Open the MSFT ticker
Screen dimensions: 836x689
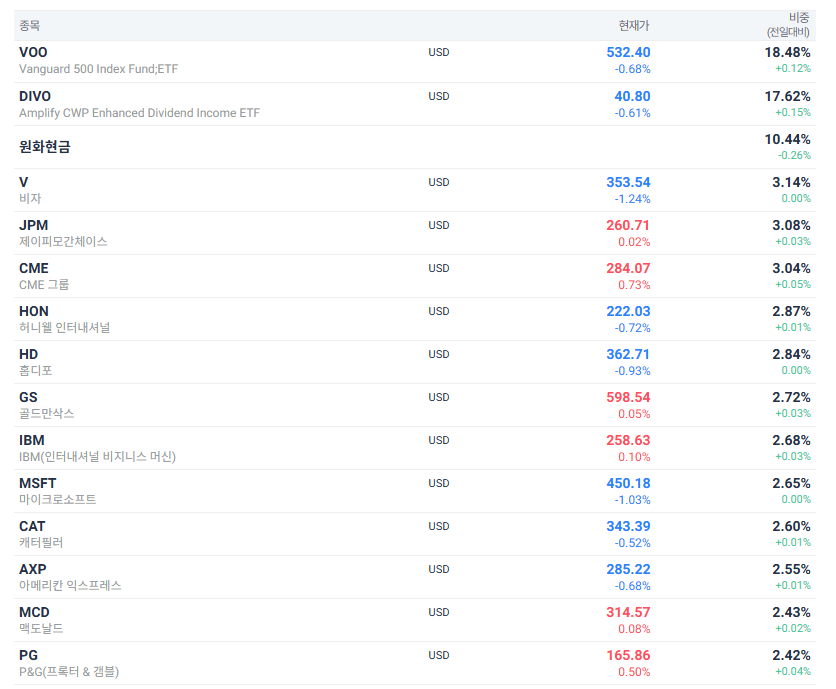coord(37,483)
